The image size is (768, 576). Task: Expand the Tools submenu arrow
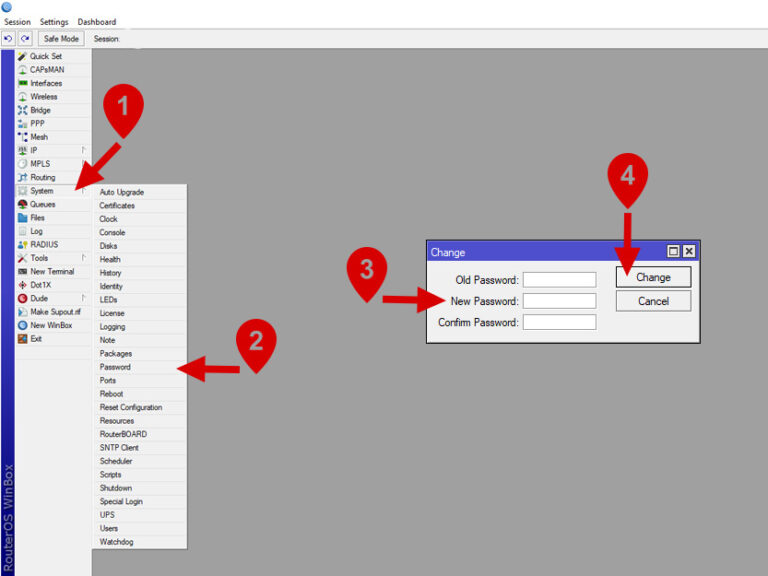click(x=84, y=258)
